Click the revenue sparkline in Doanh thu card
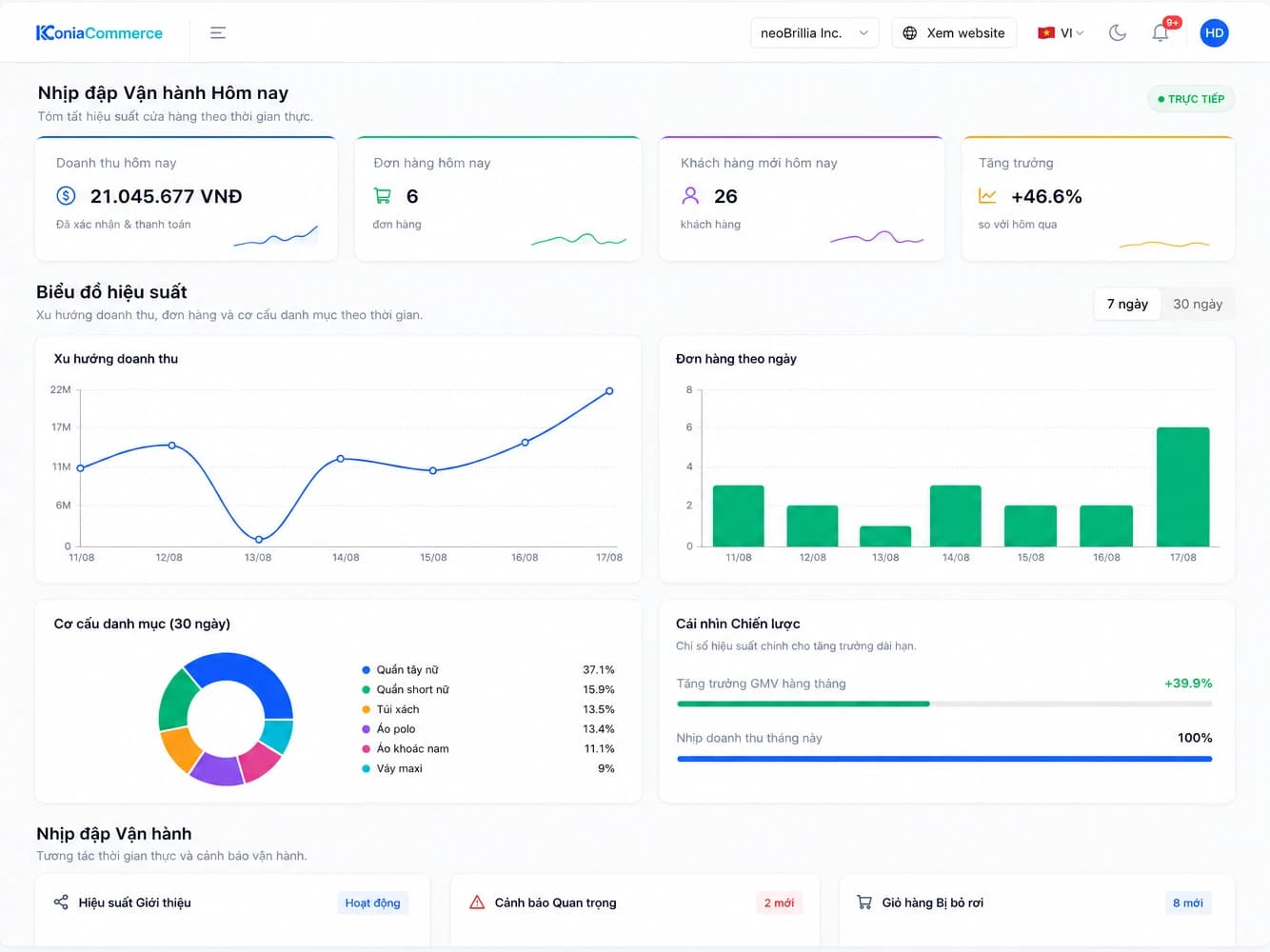 (276, 236)
